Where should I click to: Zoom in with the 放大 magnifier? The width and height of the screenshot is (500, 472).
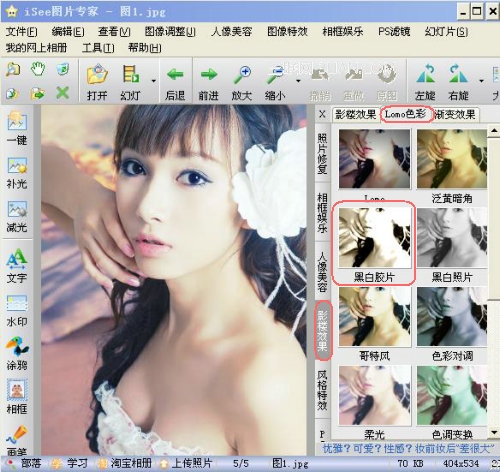[242, 75]
